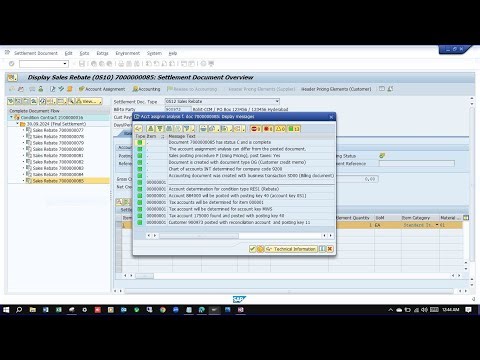Click Release to Accounting button
The width and height of the screenshot is (480, 360).
[x=192, y=89]
